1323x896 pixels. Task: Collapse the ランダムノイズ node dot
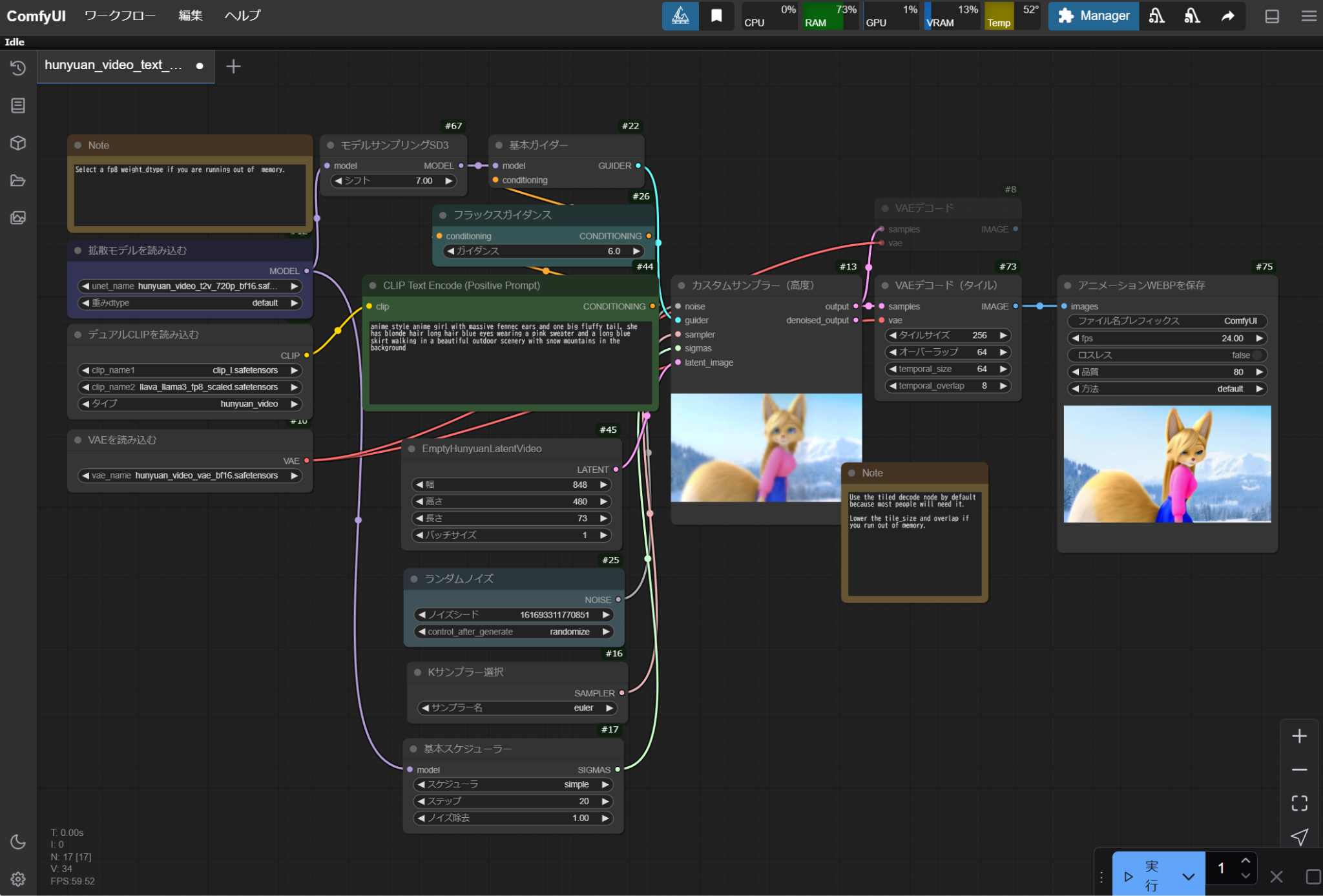tap(414, 579)
